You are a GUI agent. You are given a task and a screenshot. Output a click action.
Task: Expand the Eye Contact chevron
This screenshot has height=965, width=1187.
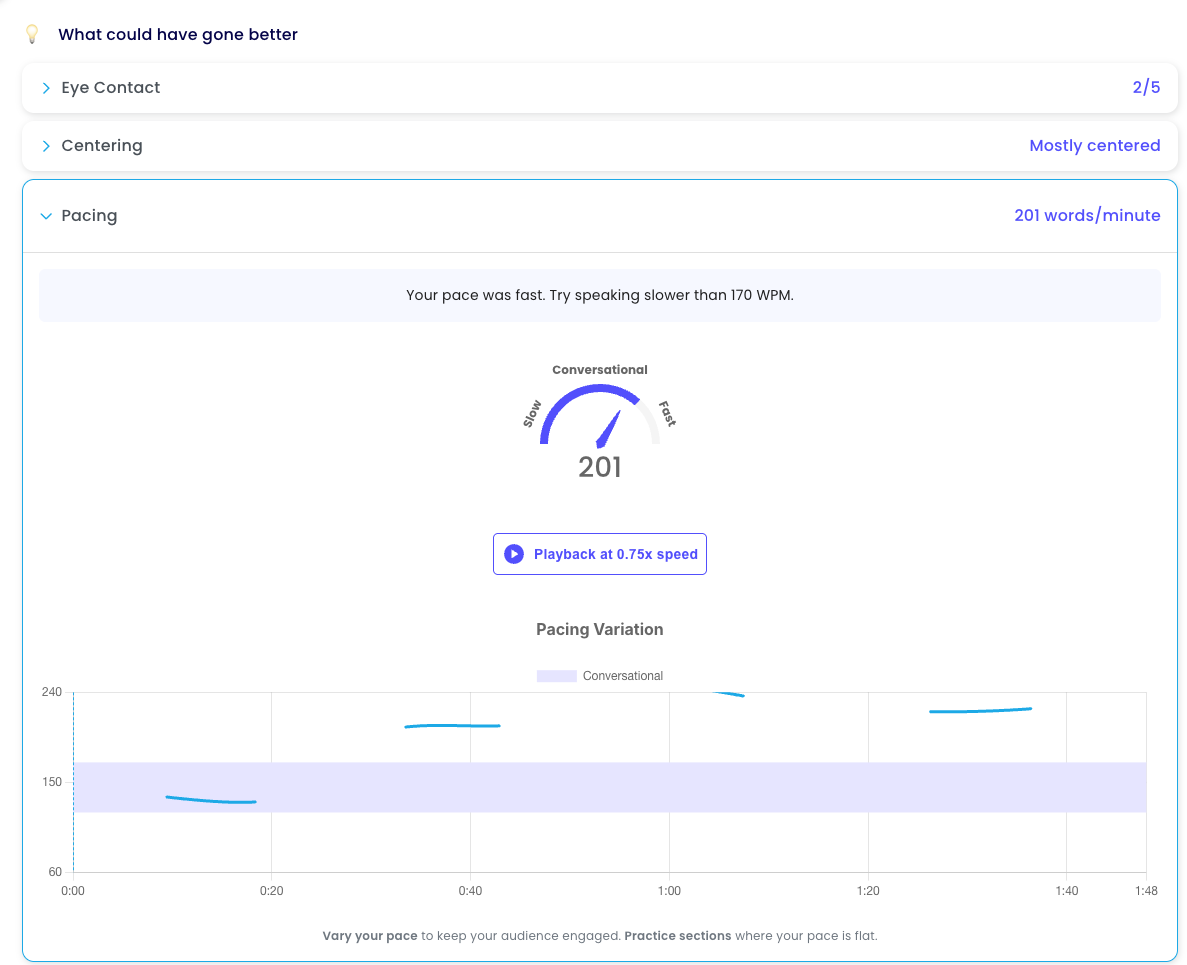46,88
